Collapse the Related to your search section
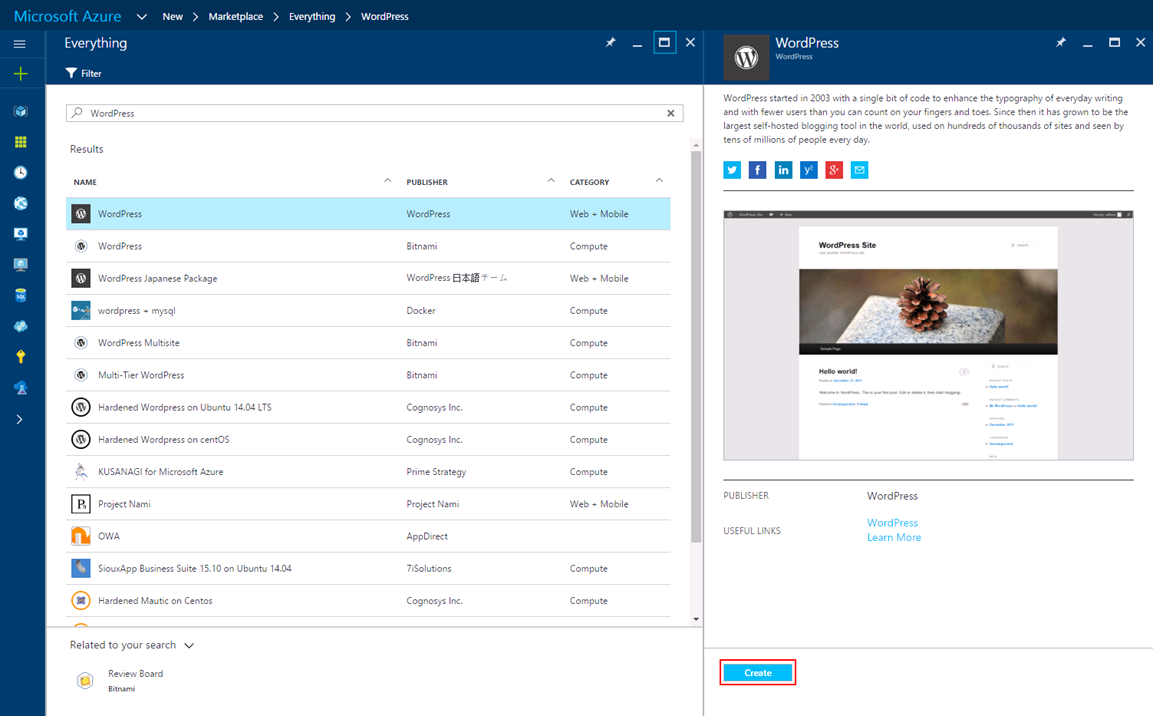The width and height of the screenshot is (1153, 716). coord(189,645)
